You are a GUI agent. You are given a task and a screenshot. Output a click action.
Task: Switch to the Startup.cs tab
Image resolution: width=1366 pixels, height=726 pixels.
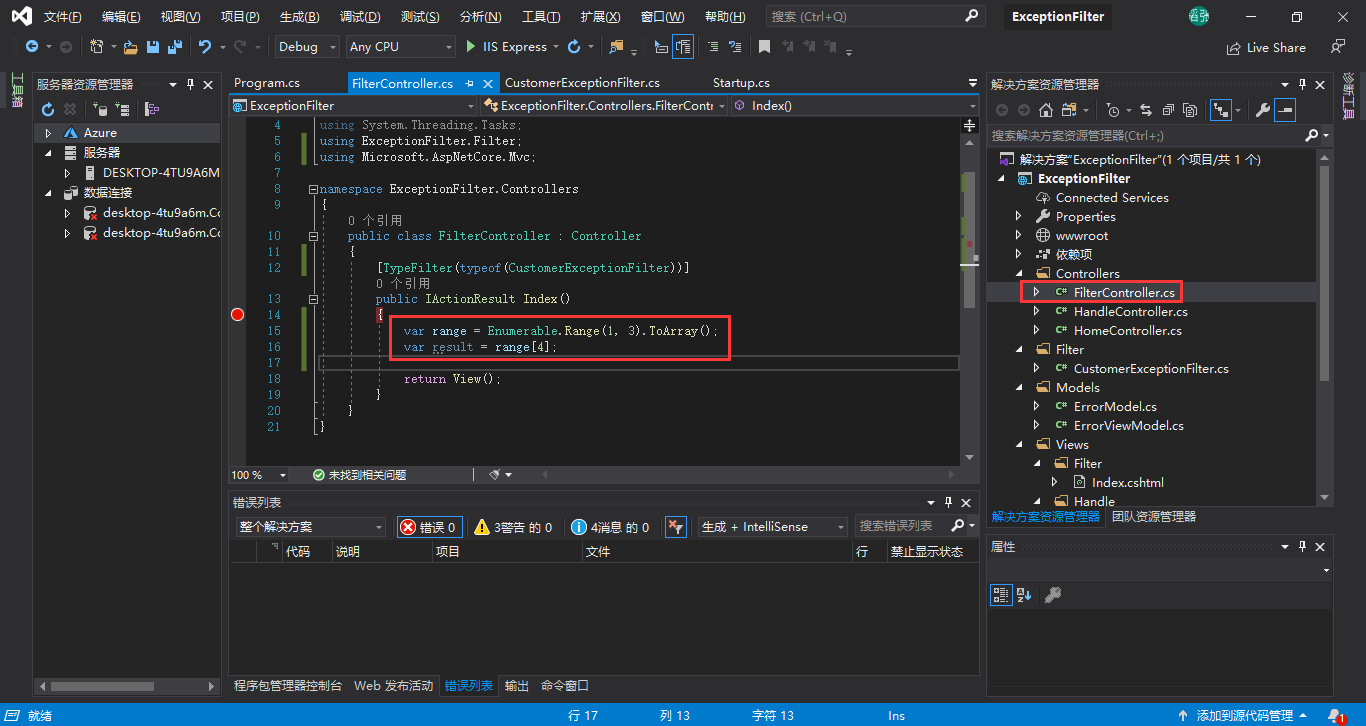(x=741, y=83)
